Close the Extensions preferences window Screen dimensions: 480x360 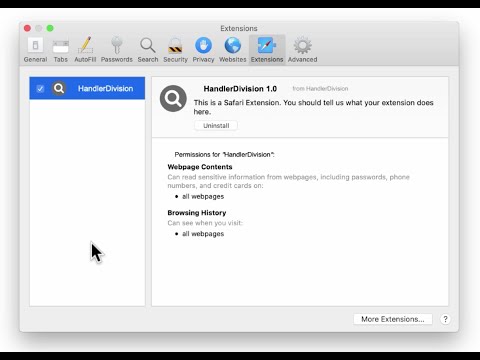[x=27, y=28]
